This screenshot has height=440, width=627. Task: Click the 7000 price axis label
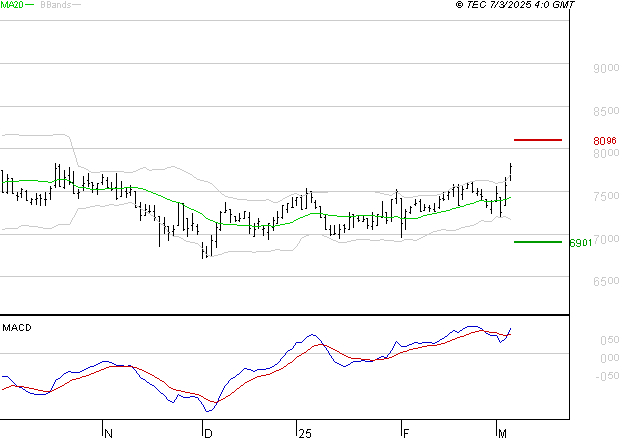tap(607, 239)
